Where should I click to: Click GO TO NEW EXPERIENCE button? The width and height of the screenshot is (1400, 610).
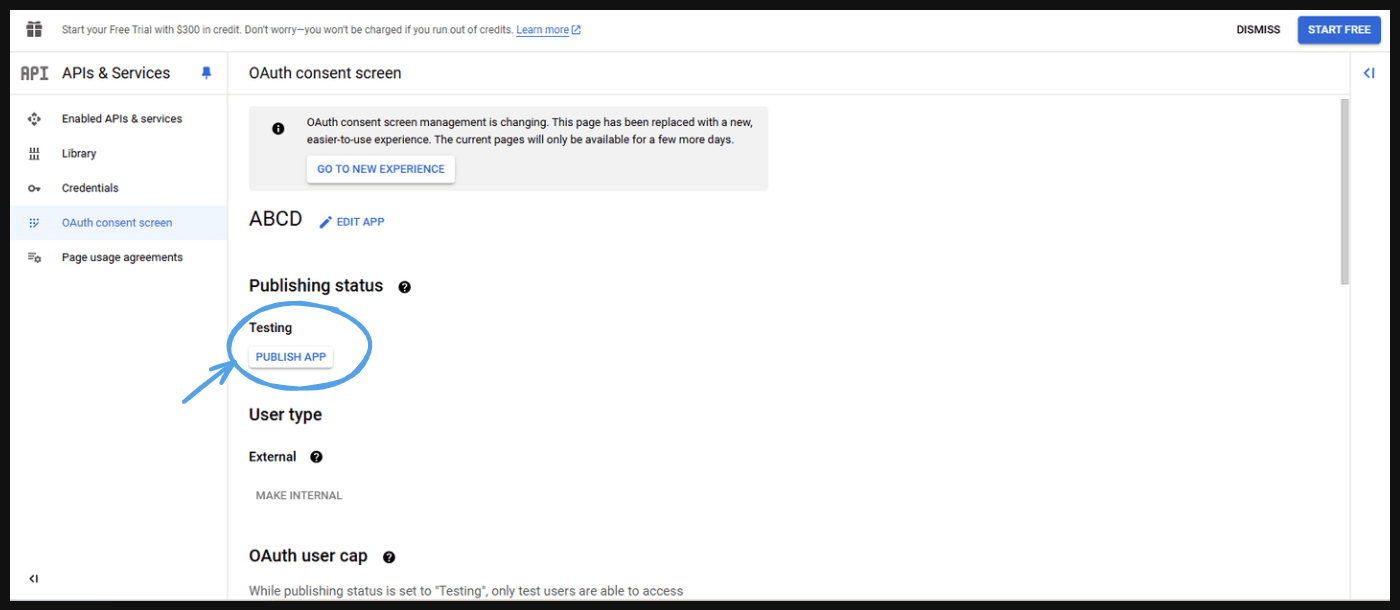[381, 169]
